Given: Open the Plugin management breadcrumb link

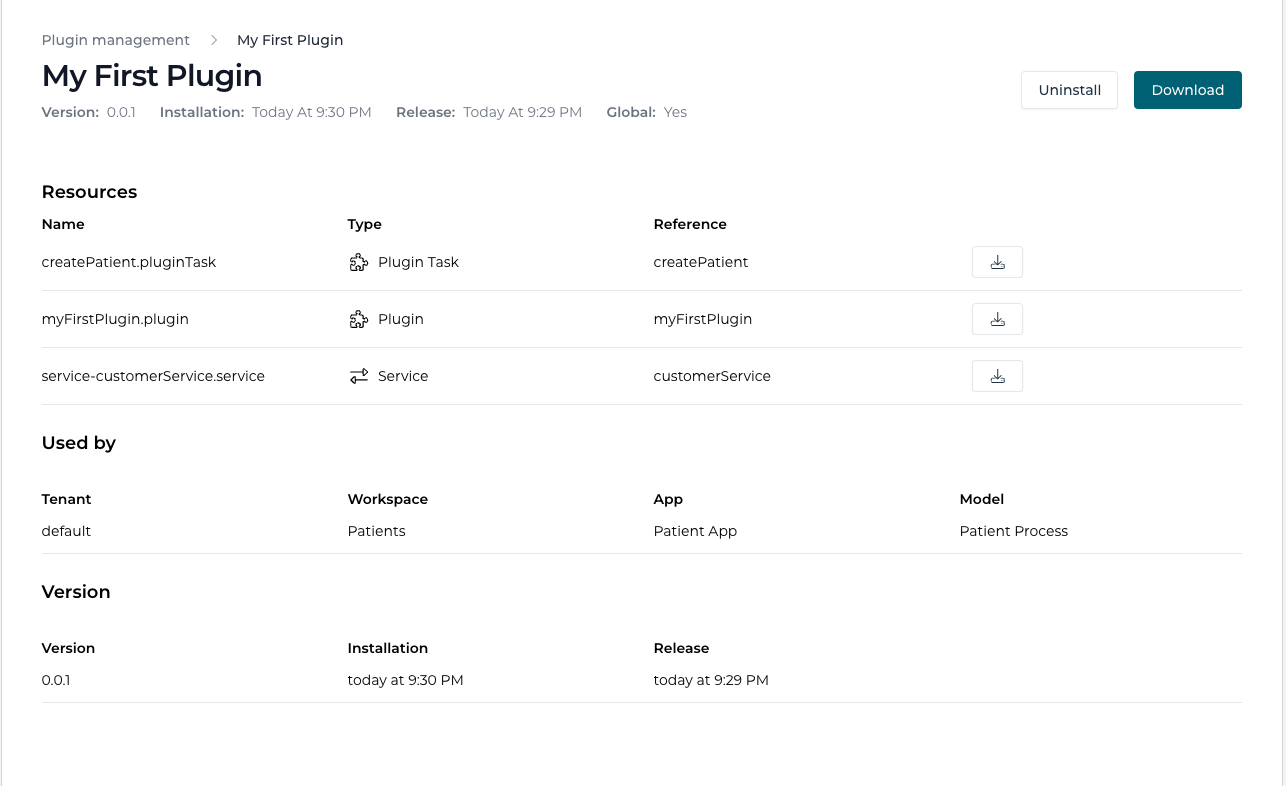Looking at the screenshot, I should click(115, 40).
